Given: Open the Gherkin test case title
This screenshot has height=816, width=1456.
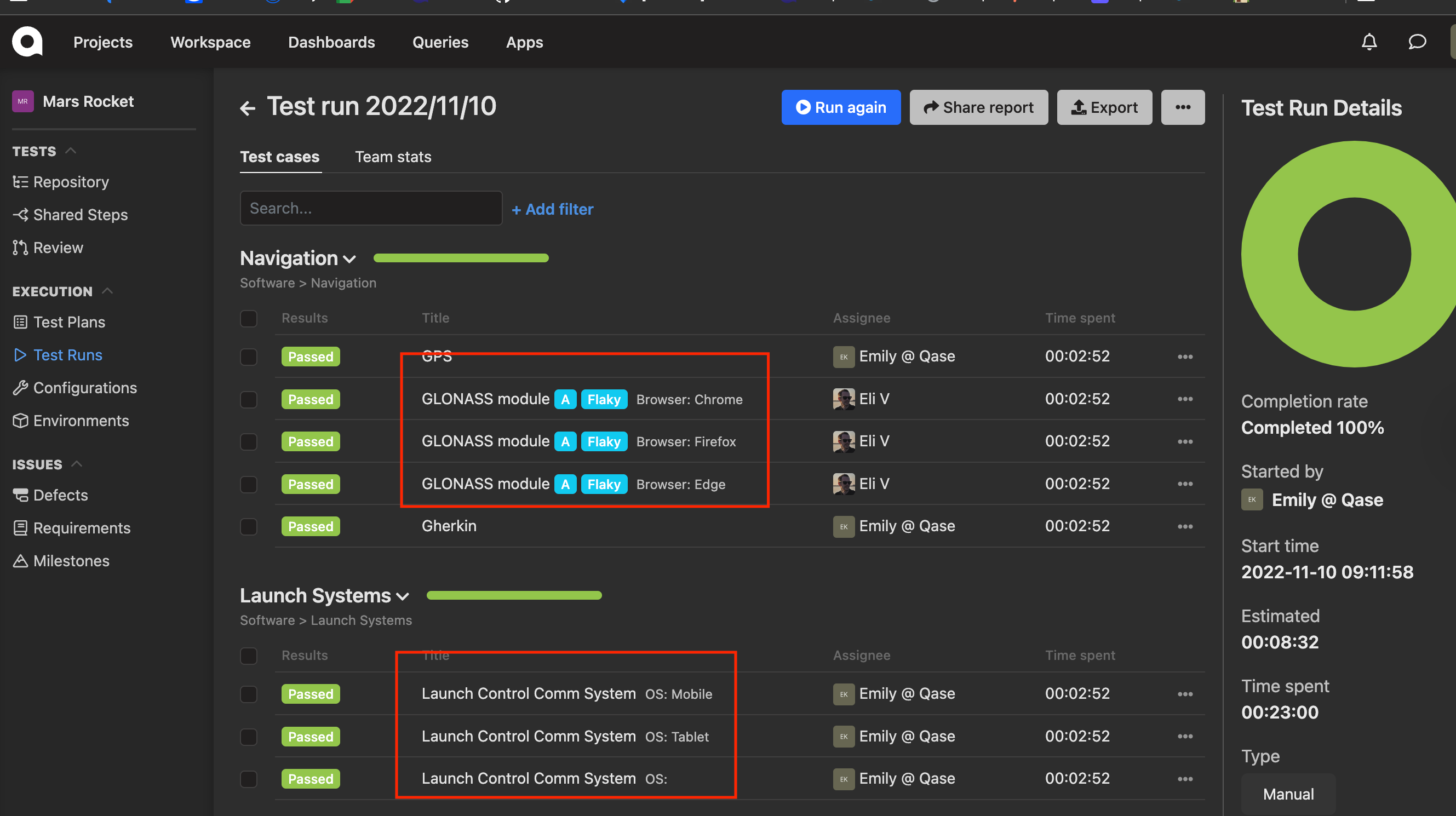Looking at the screenshot, I should (x=449, y=526).
